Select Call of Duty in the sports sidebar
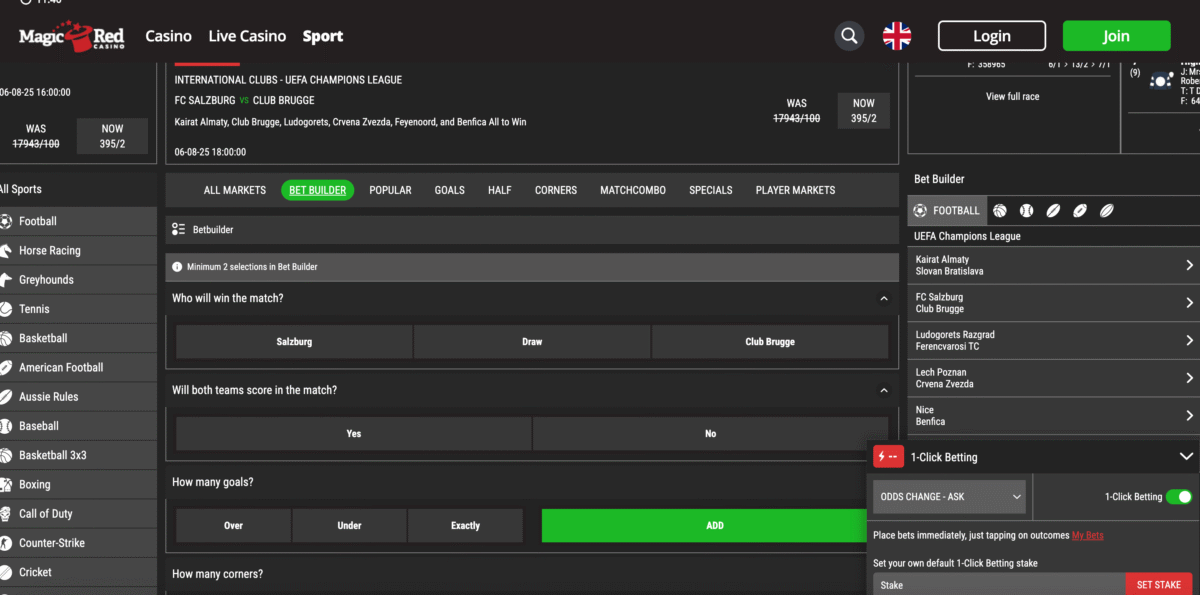The height and width of the screenshot is (595, 1200). [78, 514]
